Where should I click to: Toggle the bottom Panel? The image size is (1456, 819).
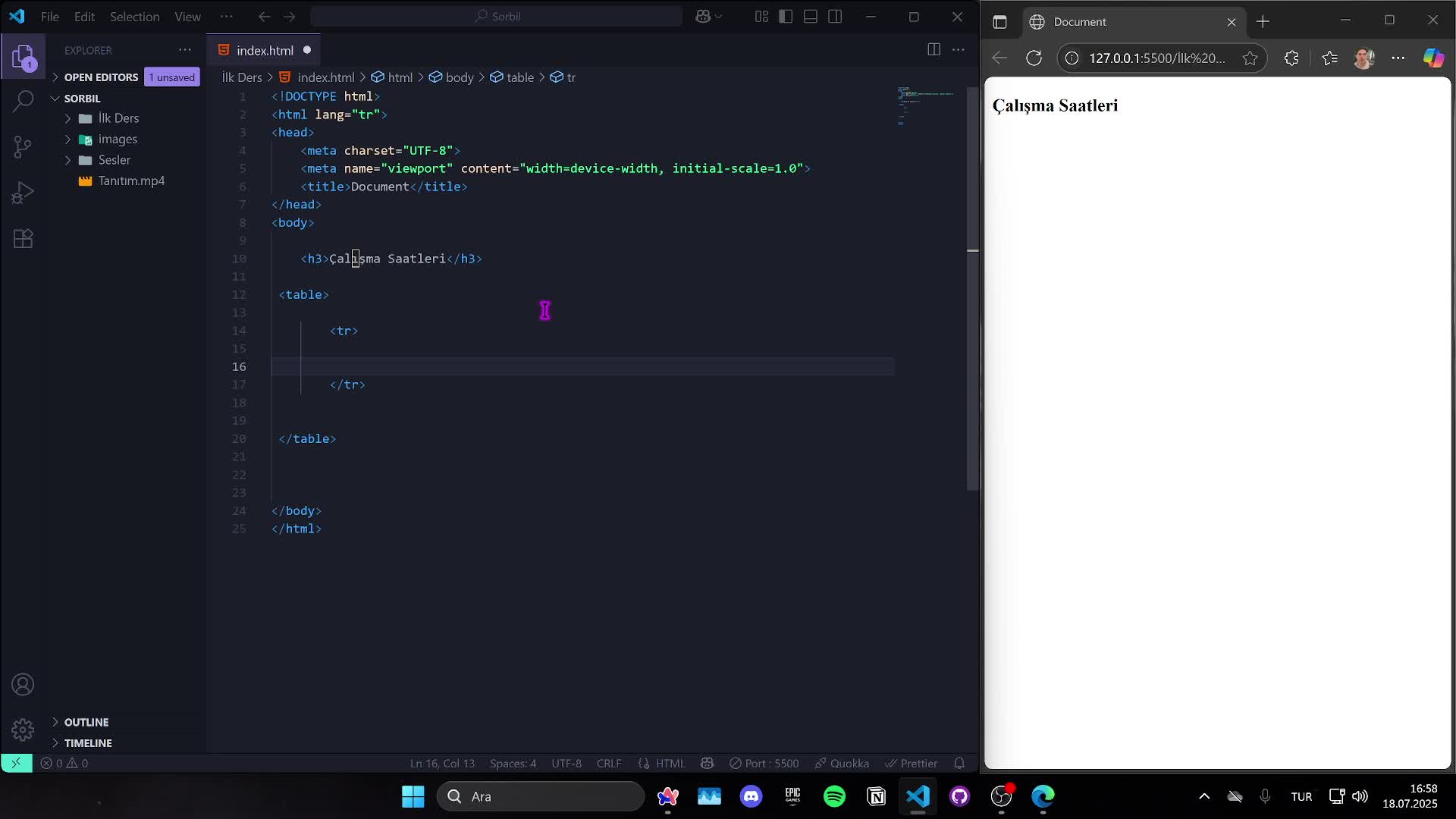[811, 17]
